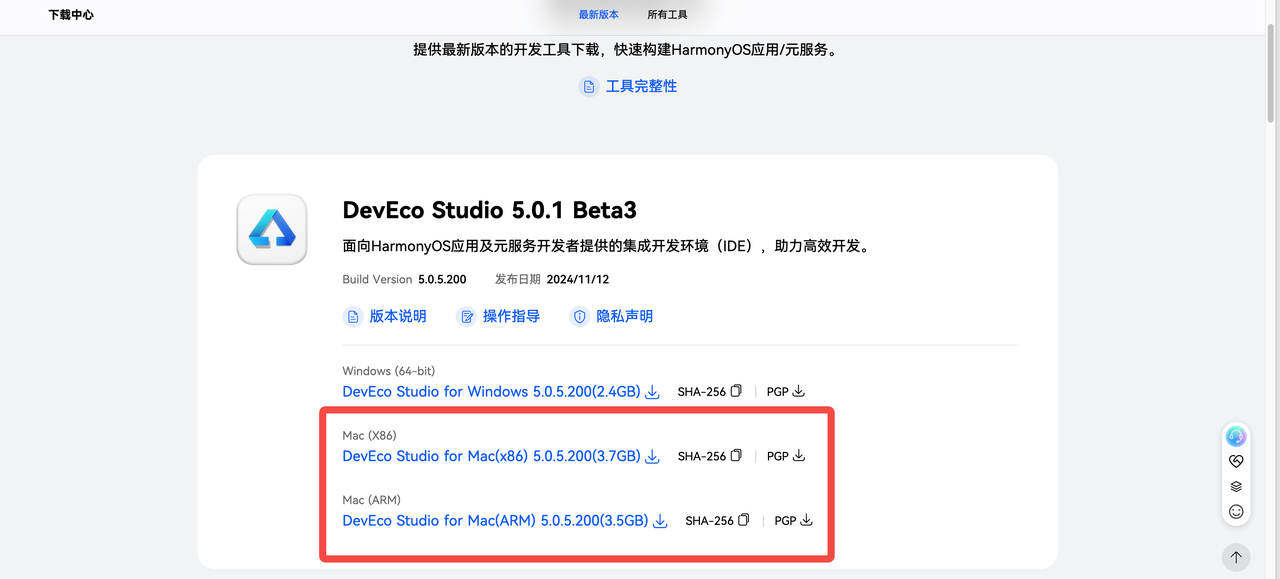Click the stacked layers icon in sidebar

[1236, 487]
